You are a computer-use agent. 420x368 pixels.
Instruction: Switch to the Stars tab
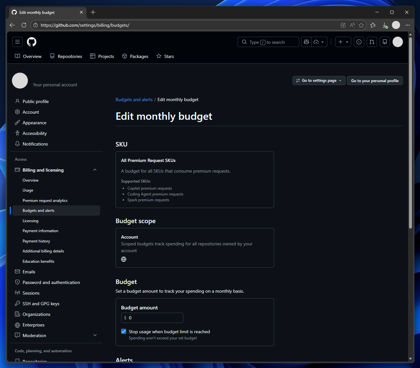tap(165, 56)
